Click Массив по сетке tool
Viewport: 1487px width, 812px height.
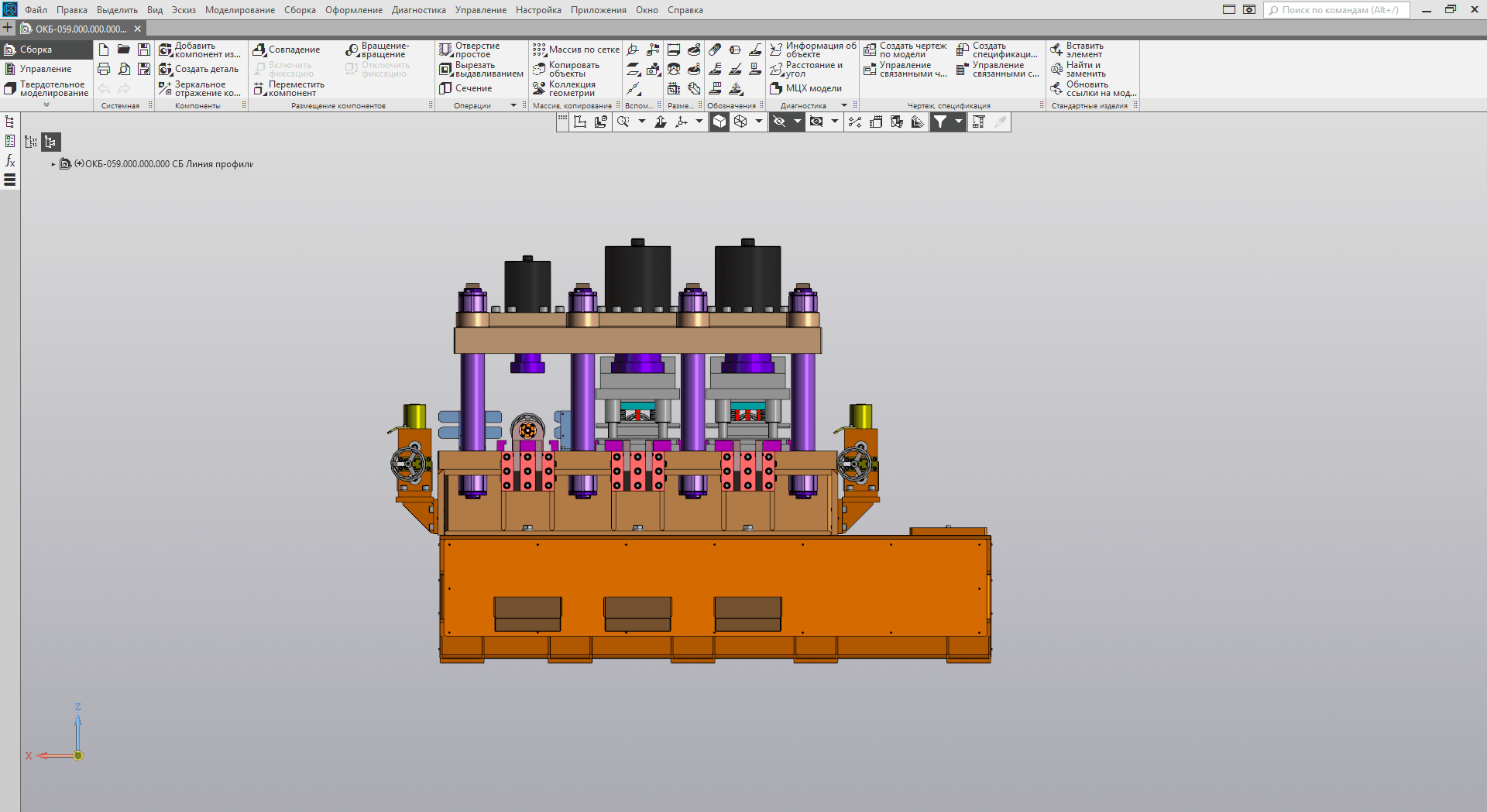point(576,50)
